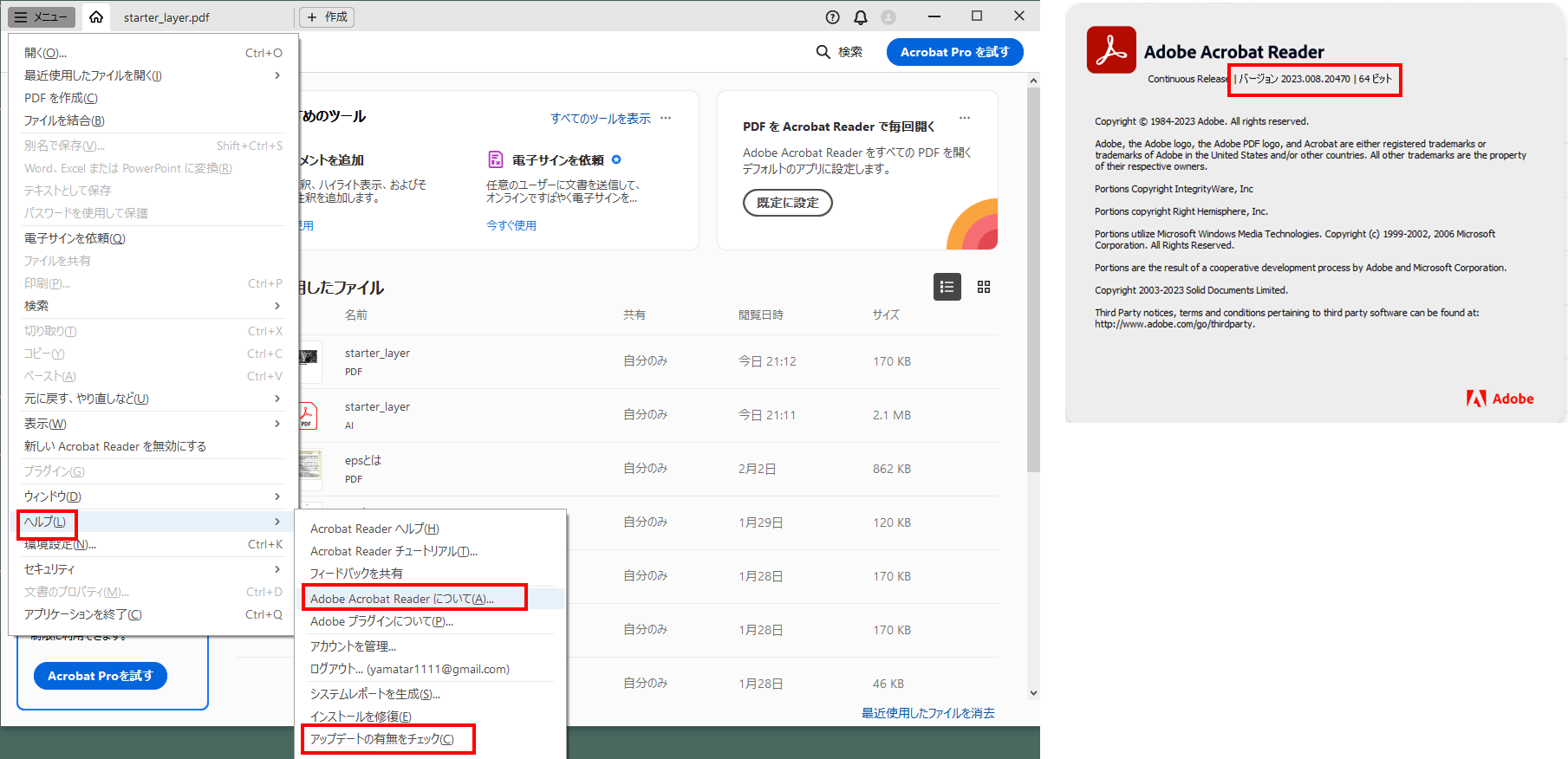
Task: Click the user profile avatar icon
Action: [x=888, y=17]
